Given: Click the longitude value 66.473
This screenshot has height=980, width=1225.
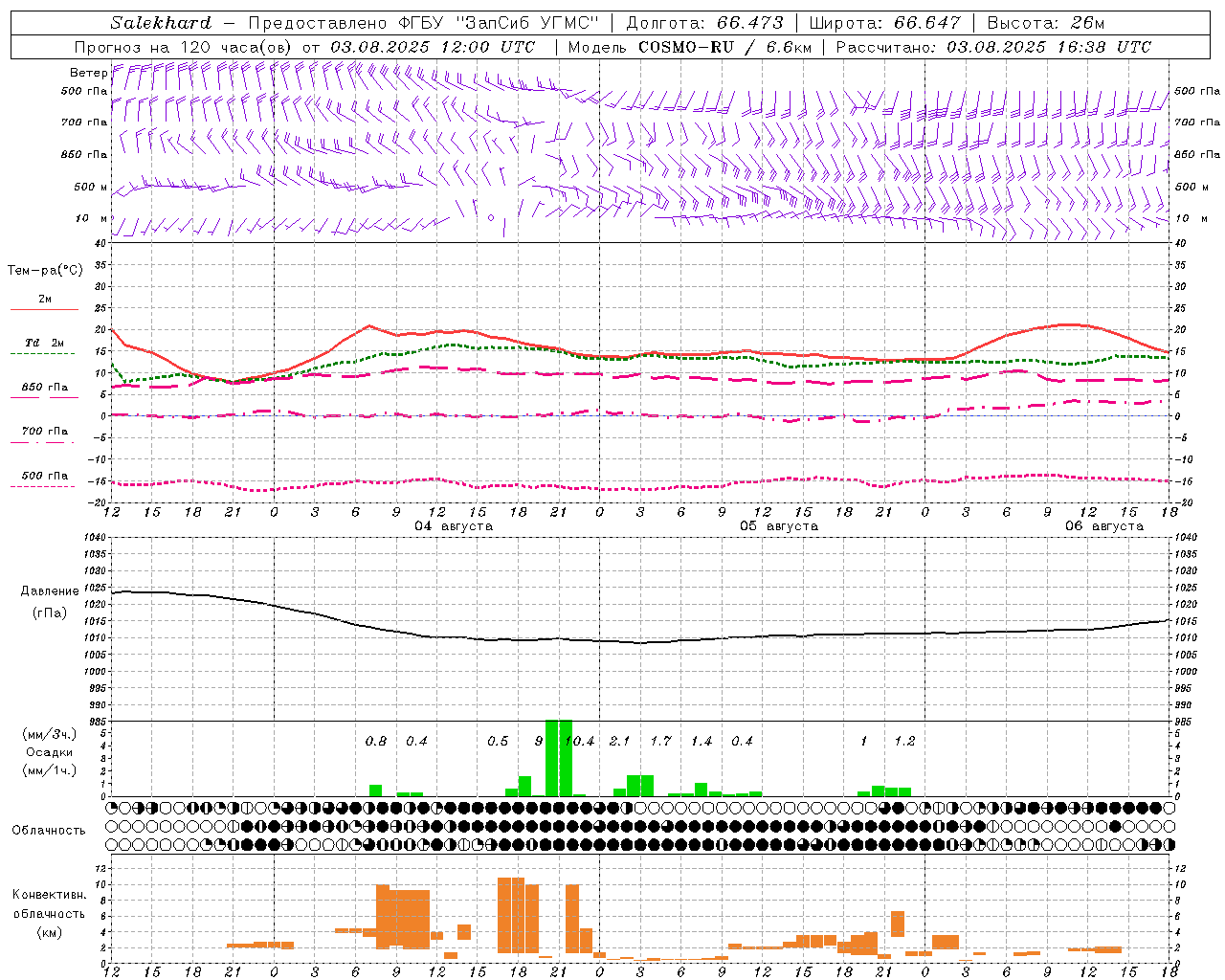Looking at the screenshot, I should [749, 23].
